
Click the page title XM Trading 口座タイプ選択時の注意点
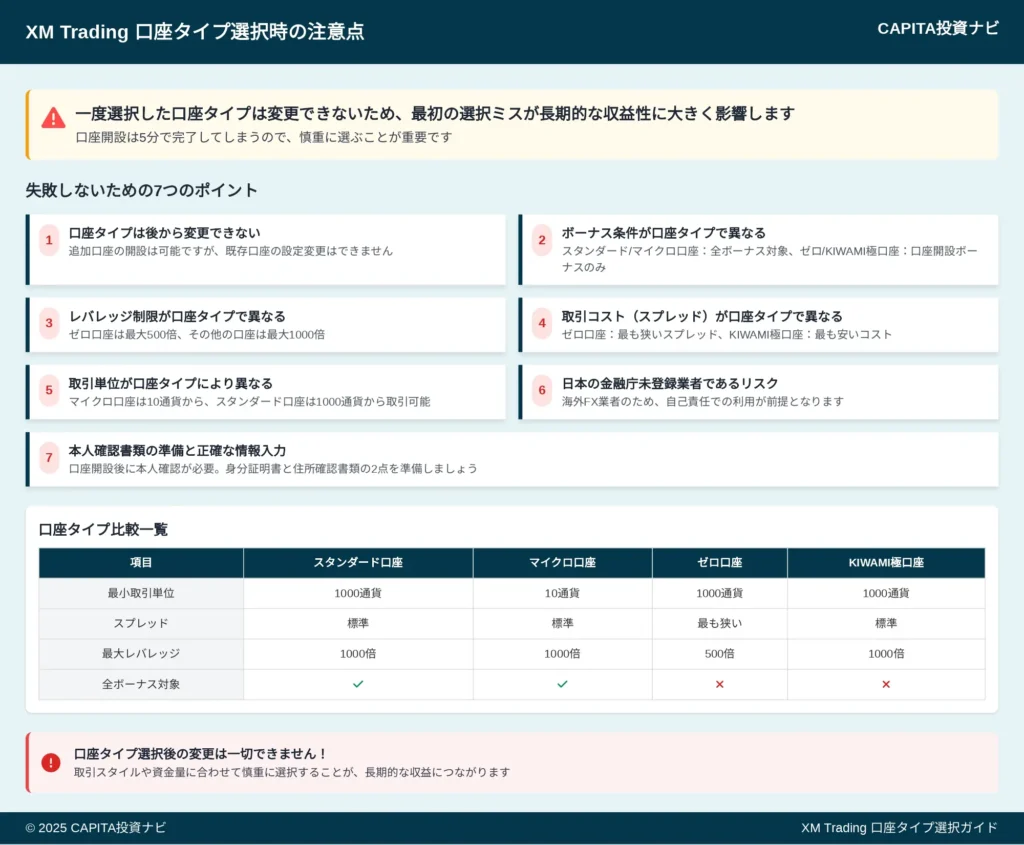(x=195, y=32)
